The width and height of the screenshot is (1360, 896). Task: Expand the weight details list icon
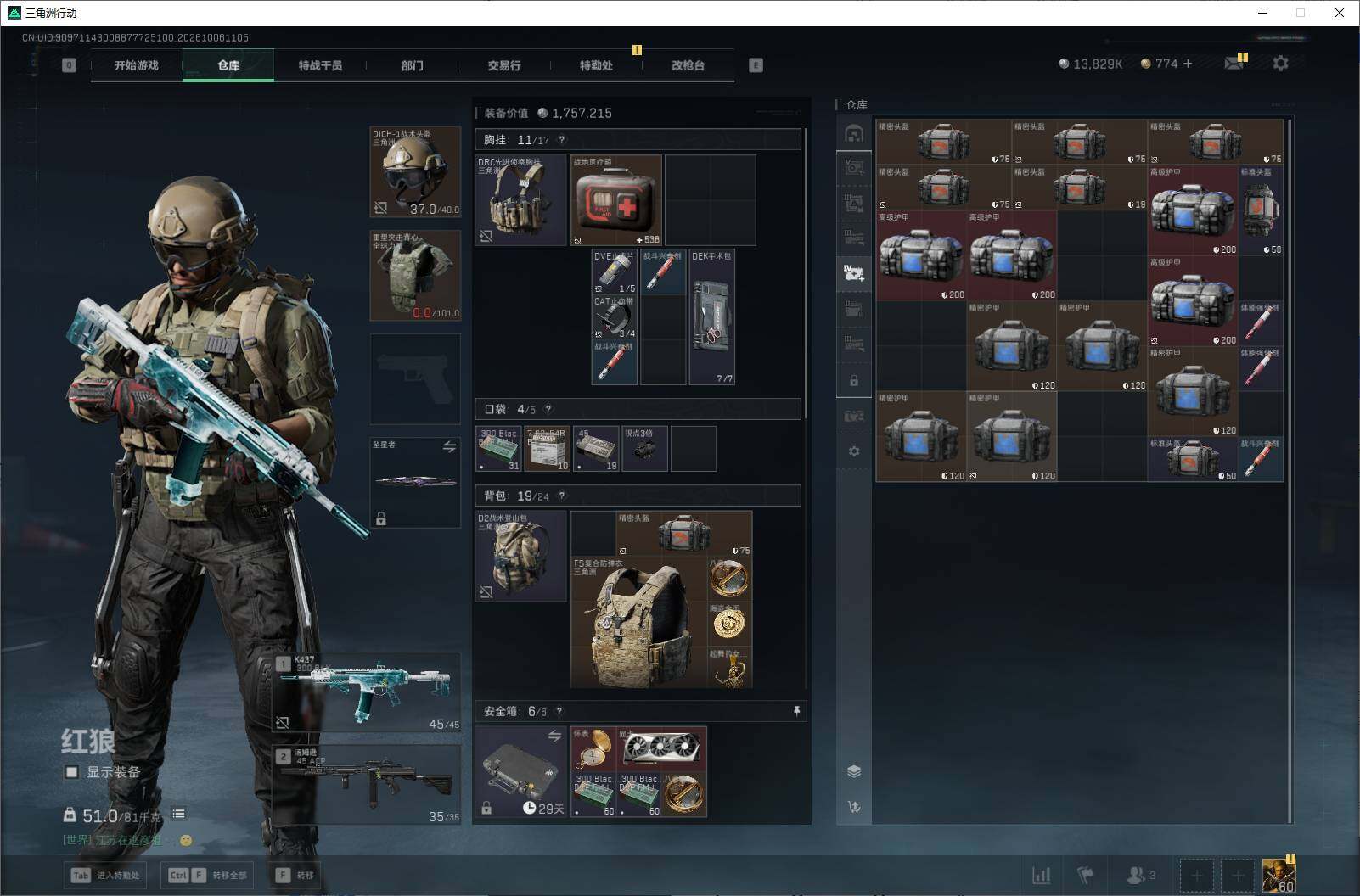tap(178, 814)
